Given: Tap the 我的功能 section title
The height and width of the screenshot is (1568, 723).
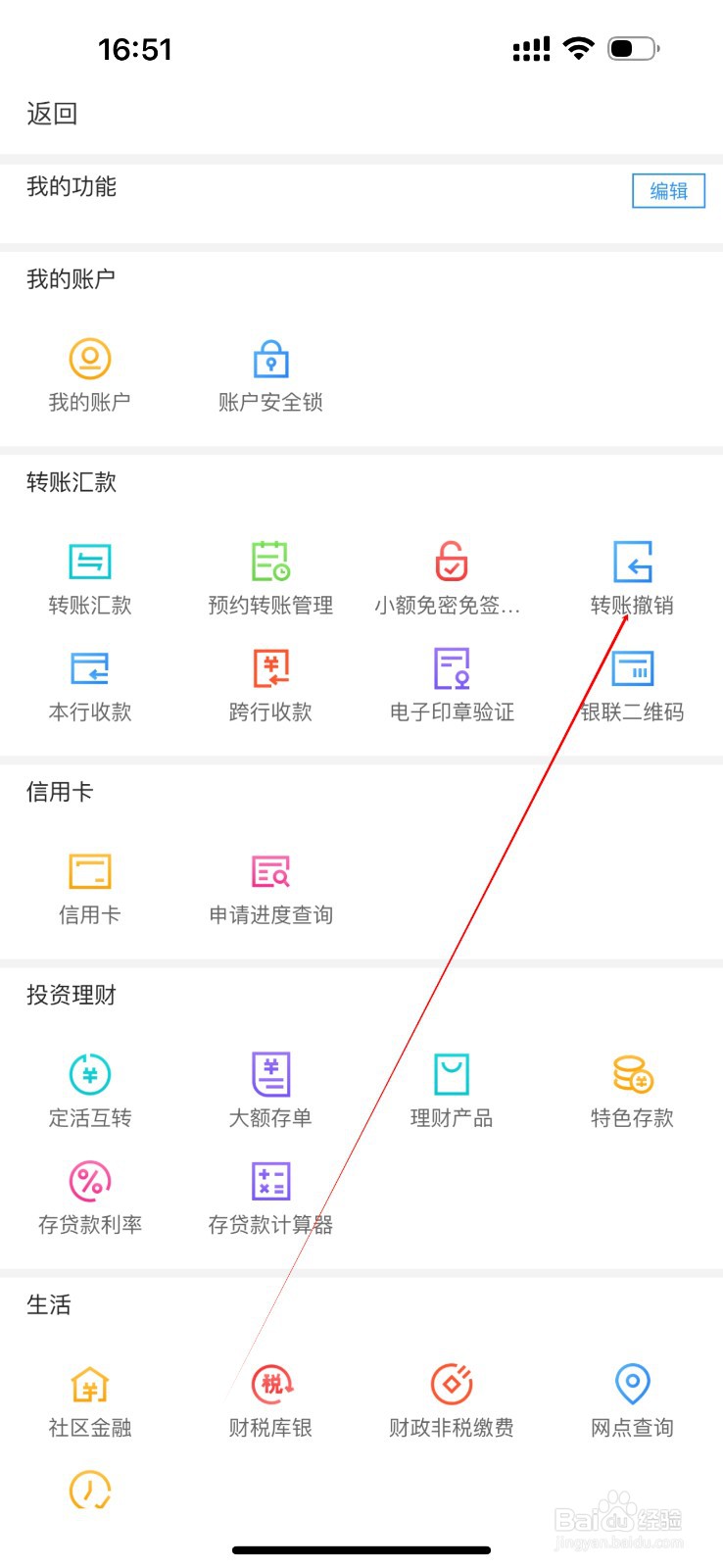Looking at the screenshot, I should pos(72,187).
